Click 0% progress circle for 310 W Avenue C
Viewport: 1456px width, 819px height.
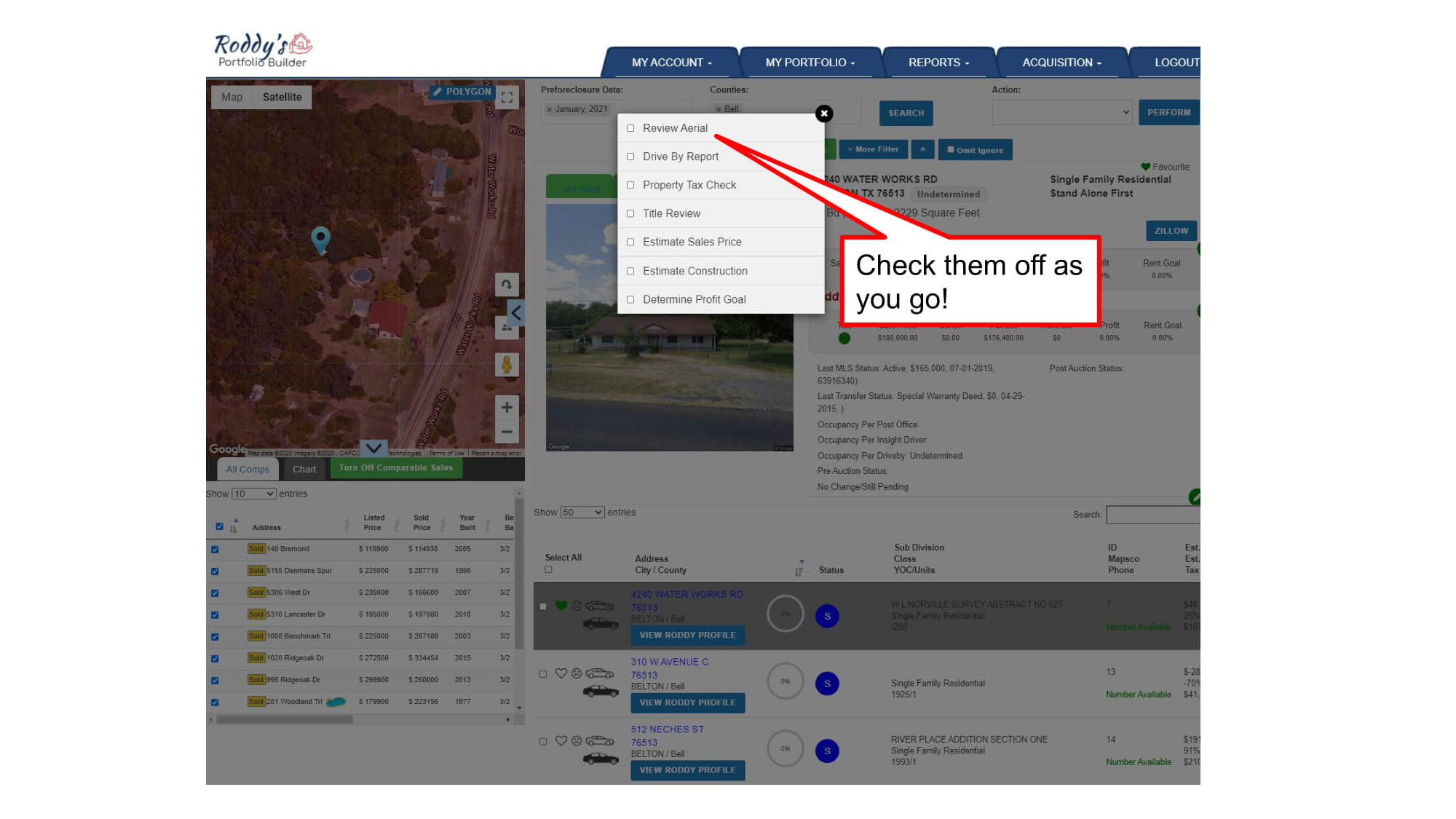785,681
